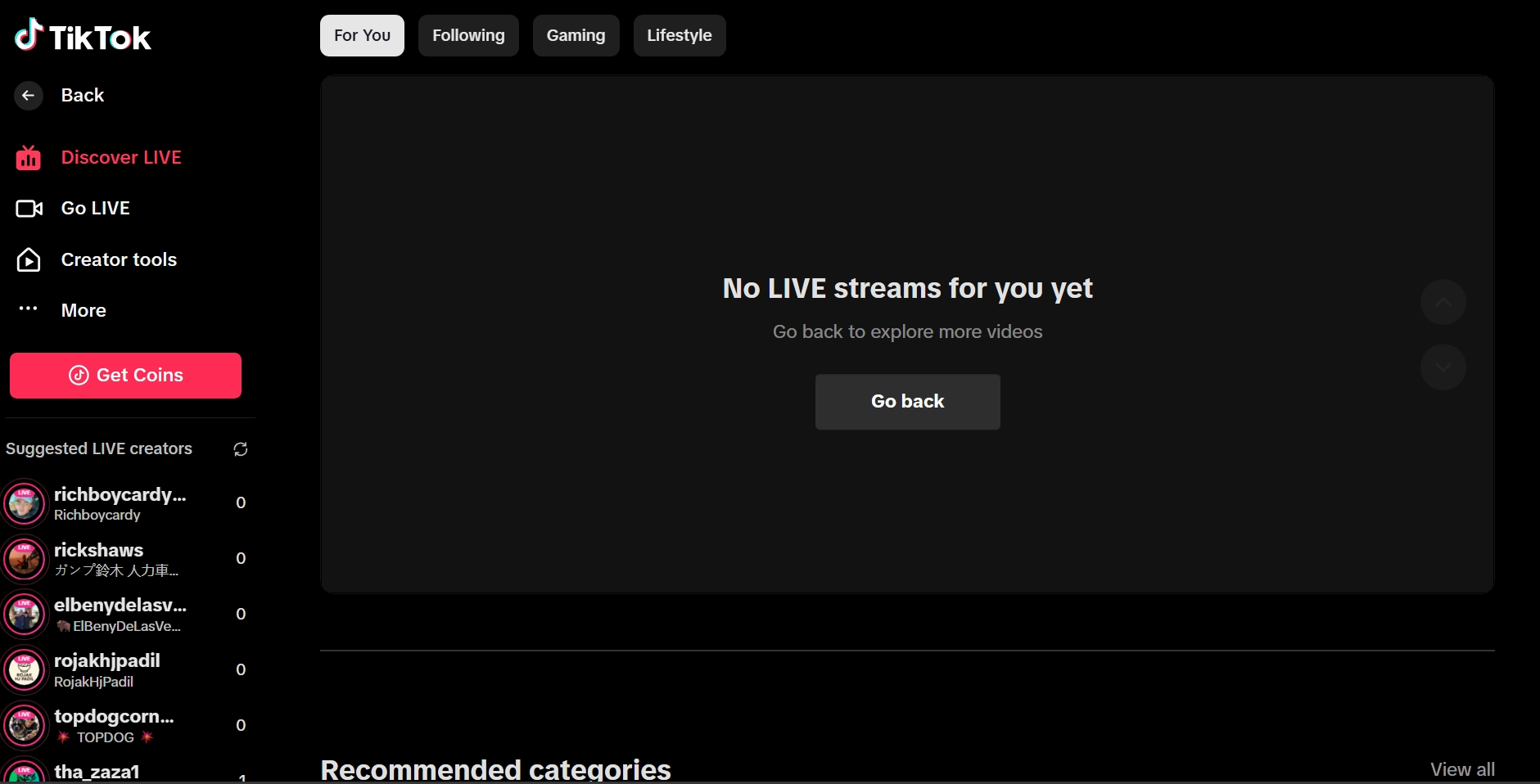Open Creator tools in sidebar
Image resolution: width=1540 pixels, height=784 pixels.
click(119, 259)
